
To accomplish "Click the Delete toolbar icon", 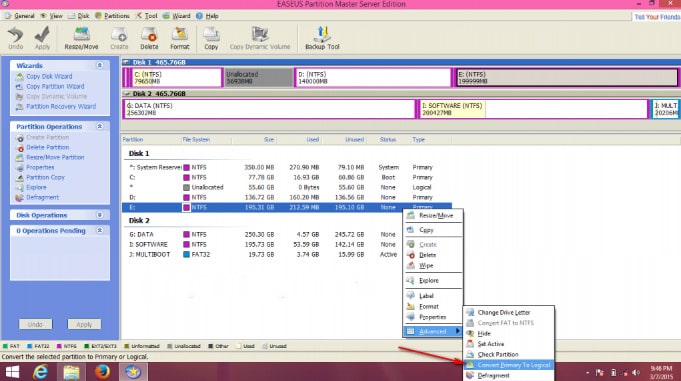I will click(149, 38).
